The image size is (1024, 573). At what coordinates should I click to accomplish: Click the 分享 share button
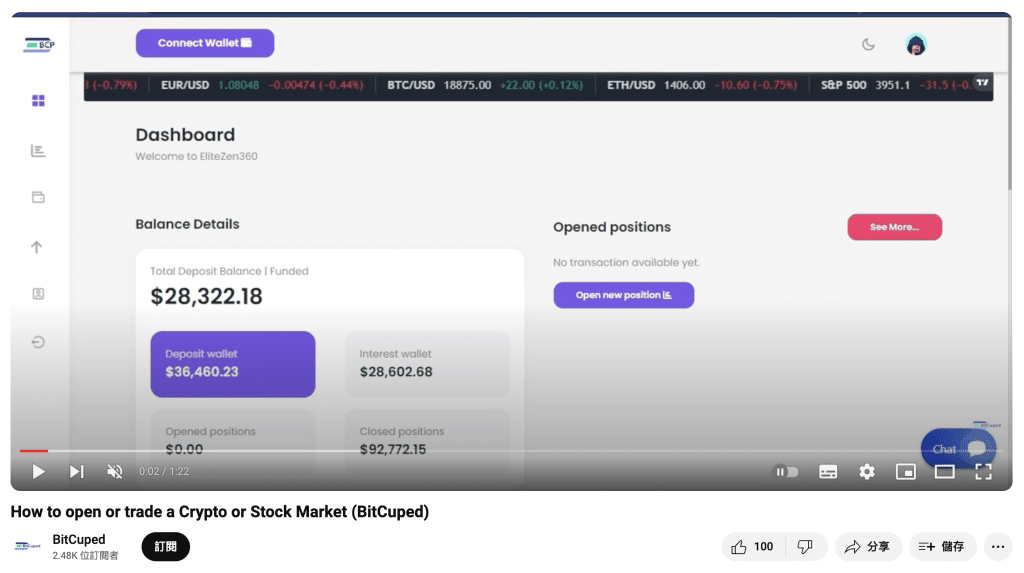point(868,547)
